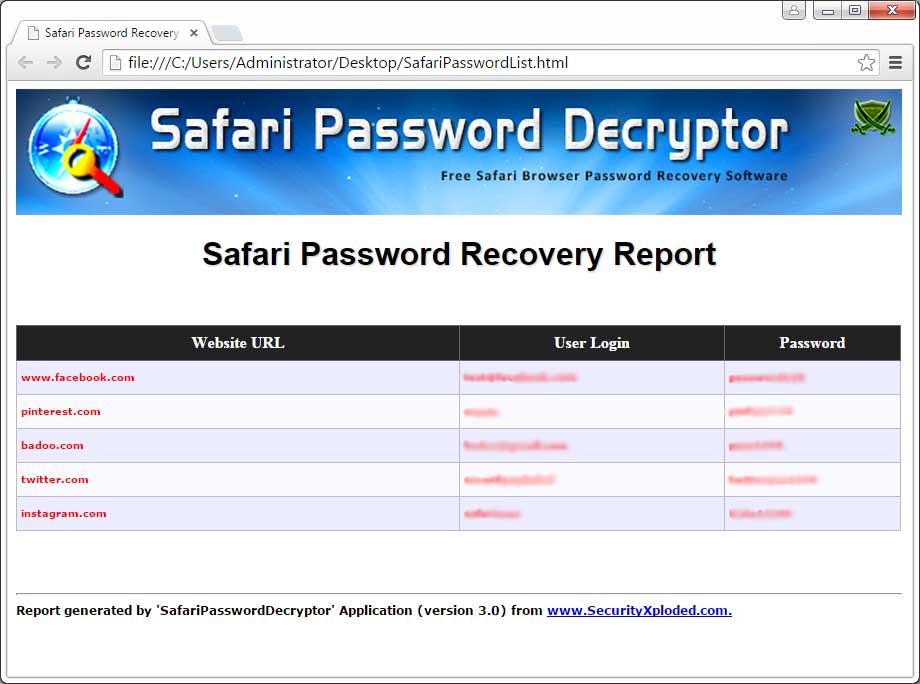Open the twitter.com link
920x684 pixels.
(55, 480)
